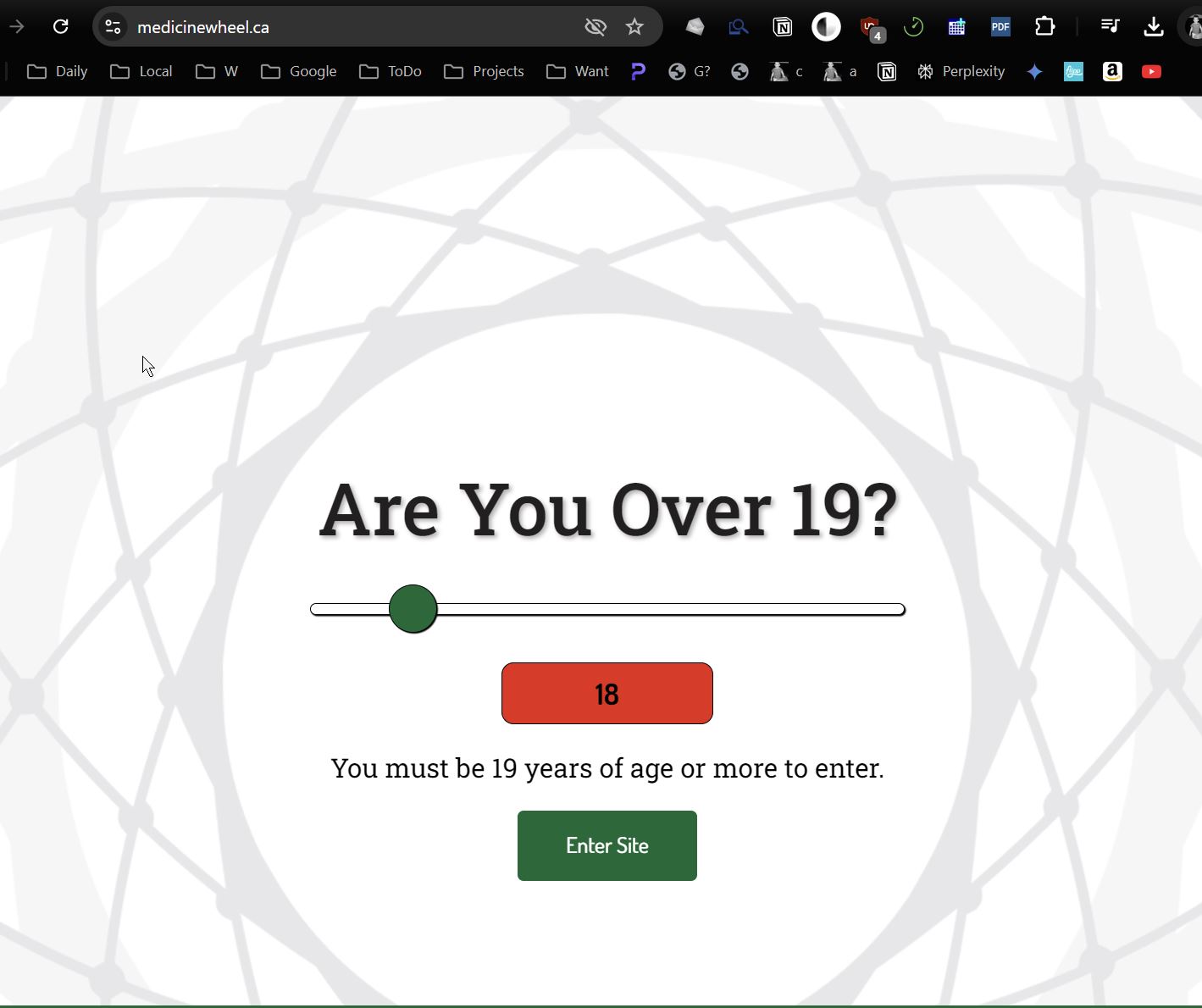Open the YouTube bookmark icon
The image size is (1202, 1008).
click(x=1151, y=72)
